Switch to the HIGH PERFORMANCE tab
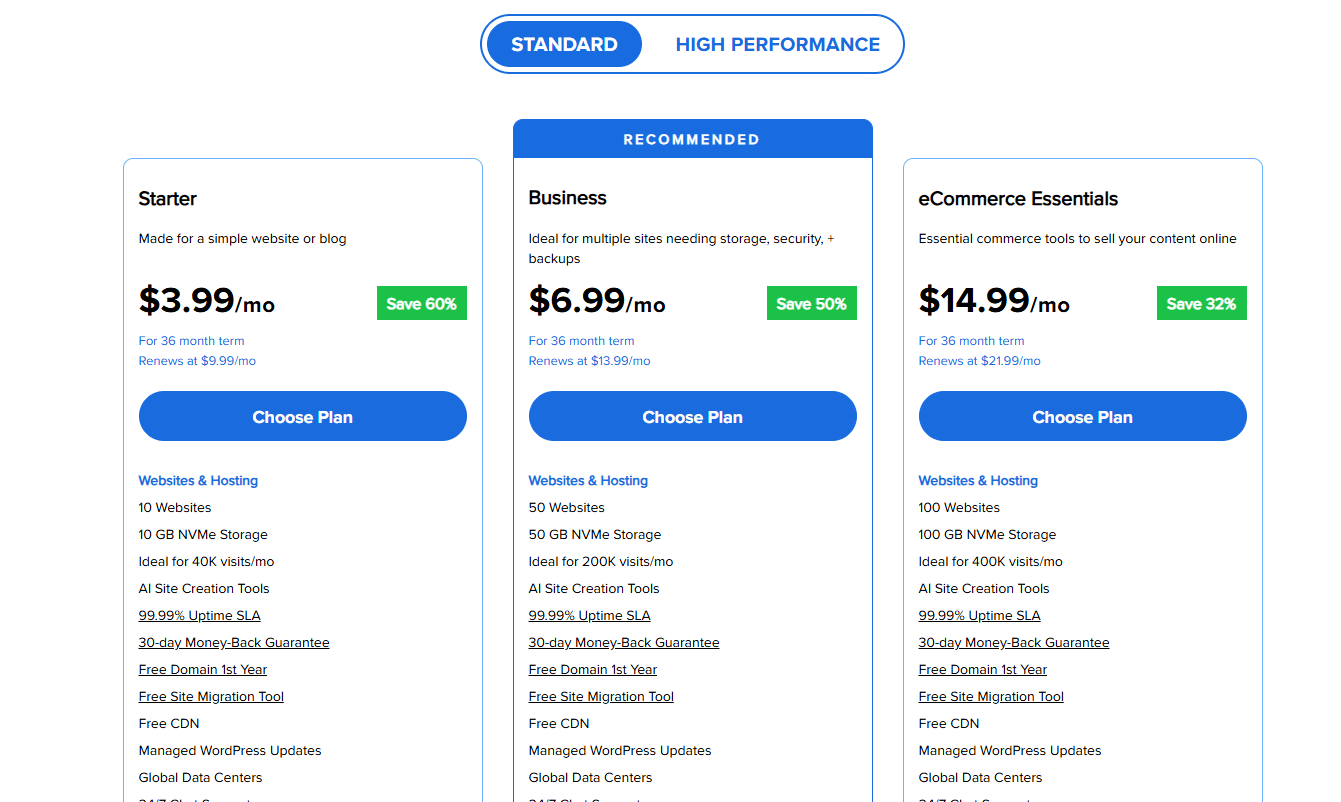The width and height of the screenshot is (1341, 802). (778, 44)
